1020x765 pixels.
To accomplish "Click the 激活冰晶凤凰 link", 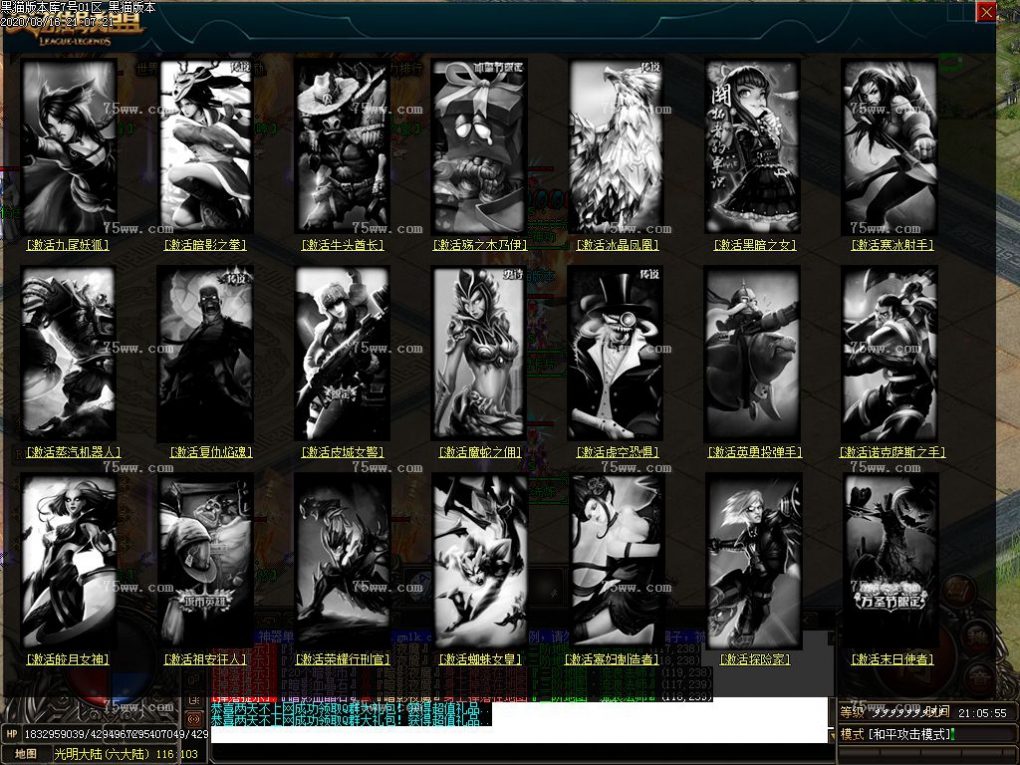I will coord(617,244).
